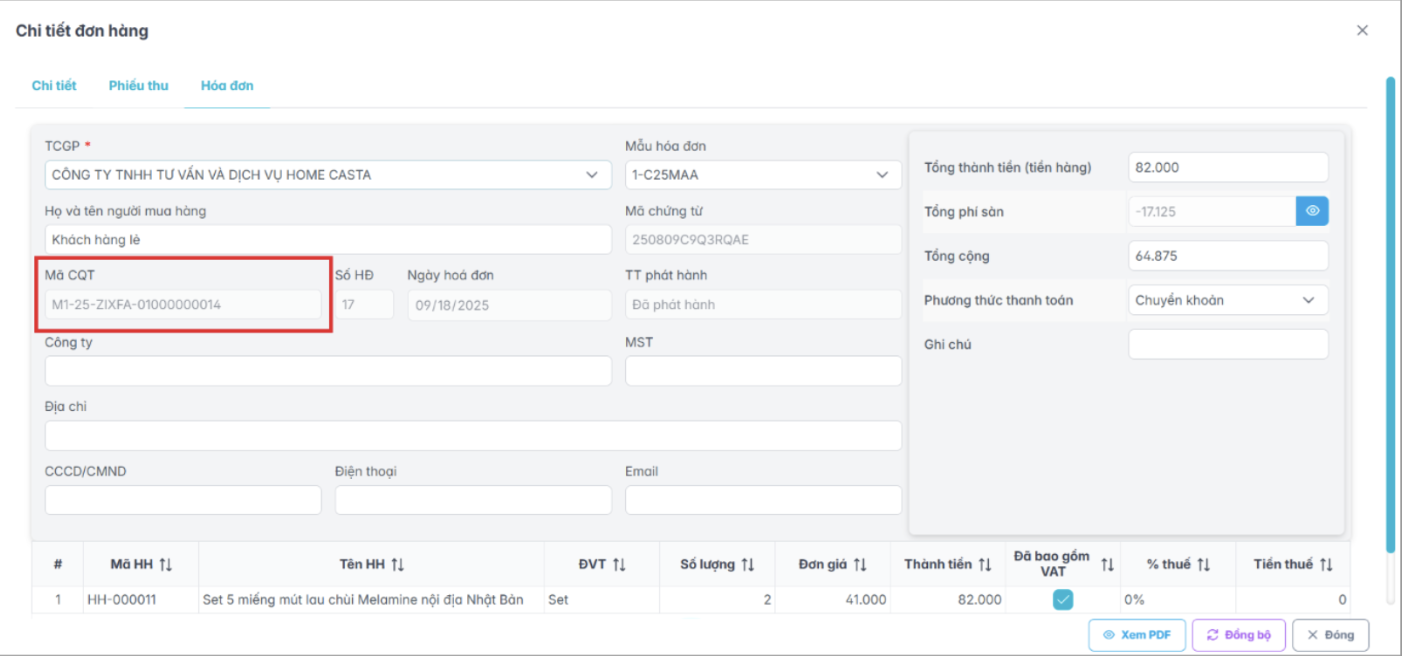Click the Xem PDF button
Screen dimensions: 1402x656
[1136, 635]
